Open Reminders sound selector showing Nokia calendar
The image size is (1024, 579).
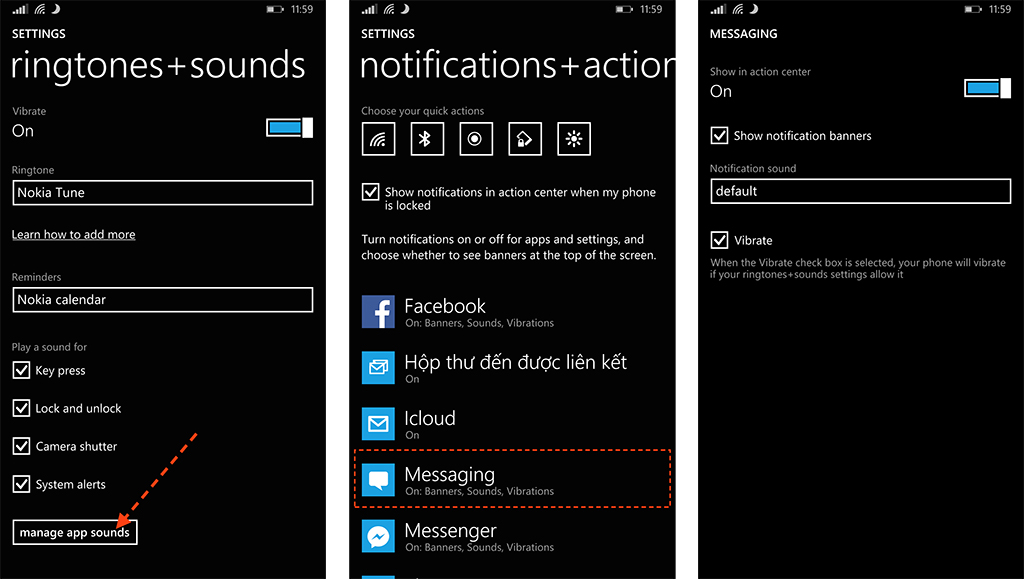163,299
